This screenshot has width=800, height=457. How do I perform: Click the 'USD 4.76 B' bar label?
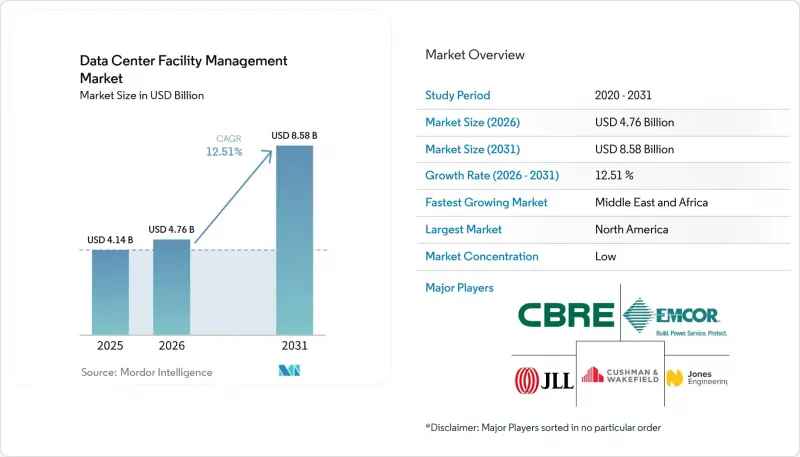(x=171, y=230)
